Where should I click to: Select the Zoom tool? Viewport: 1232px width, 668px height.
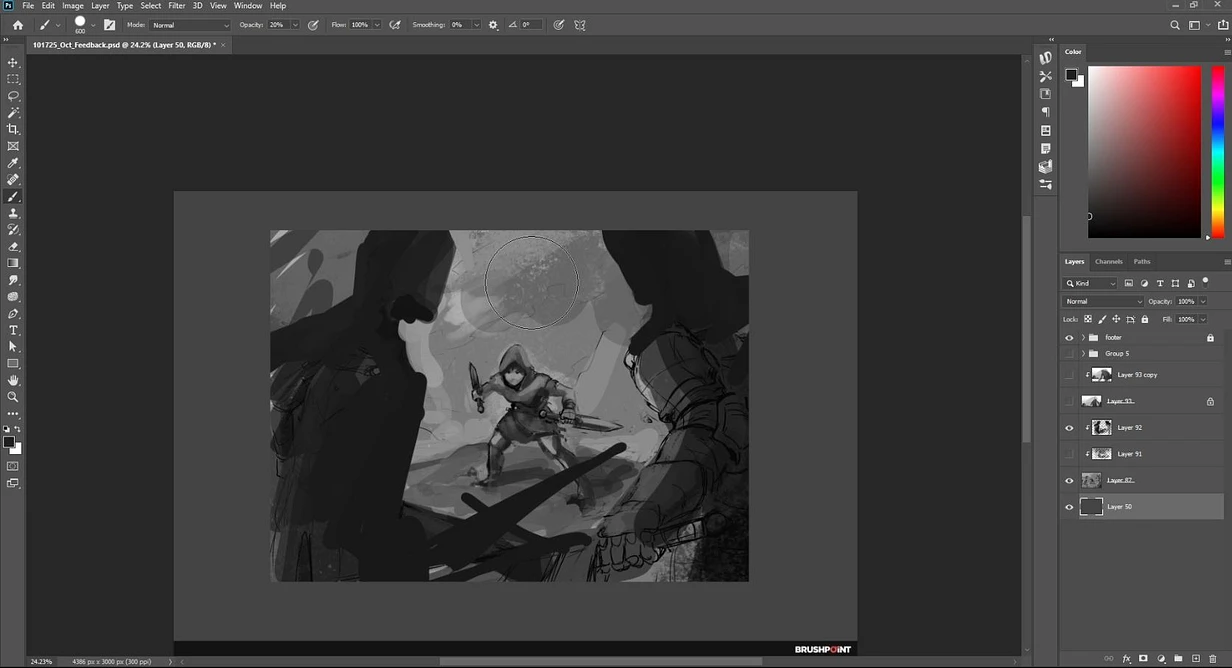[13, 397]
